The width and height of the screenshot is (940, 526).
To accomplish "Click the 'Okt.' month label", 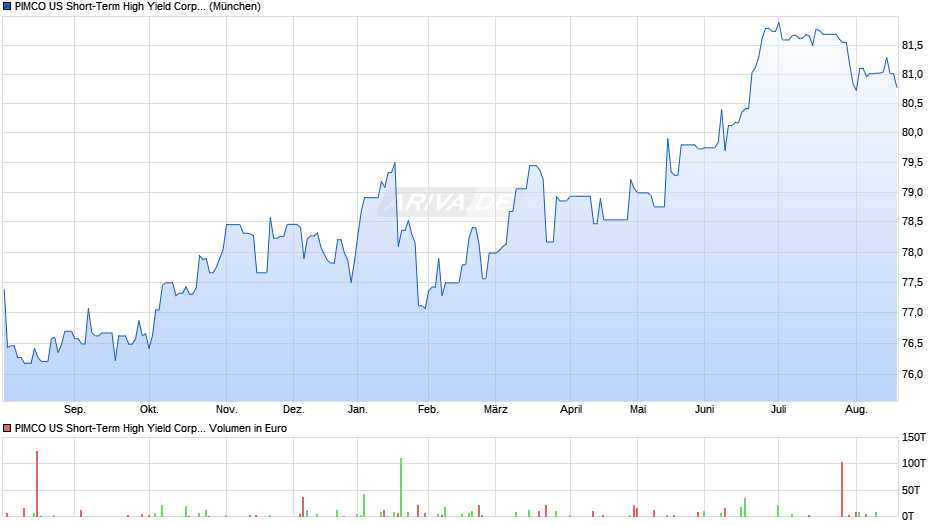I will click(149, 410).
